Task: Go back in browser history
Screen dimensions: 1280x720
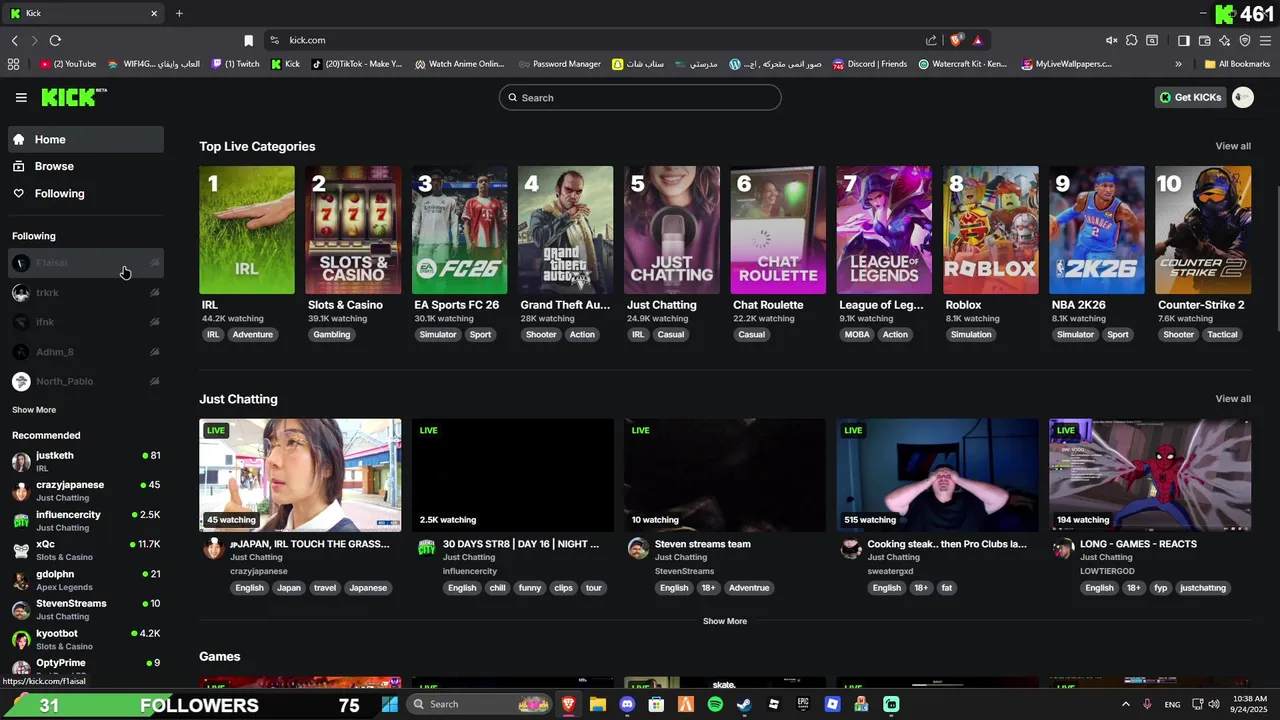Action: click(14, 40)
